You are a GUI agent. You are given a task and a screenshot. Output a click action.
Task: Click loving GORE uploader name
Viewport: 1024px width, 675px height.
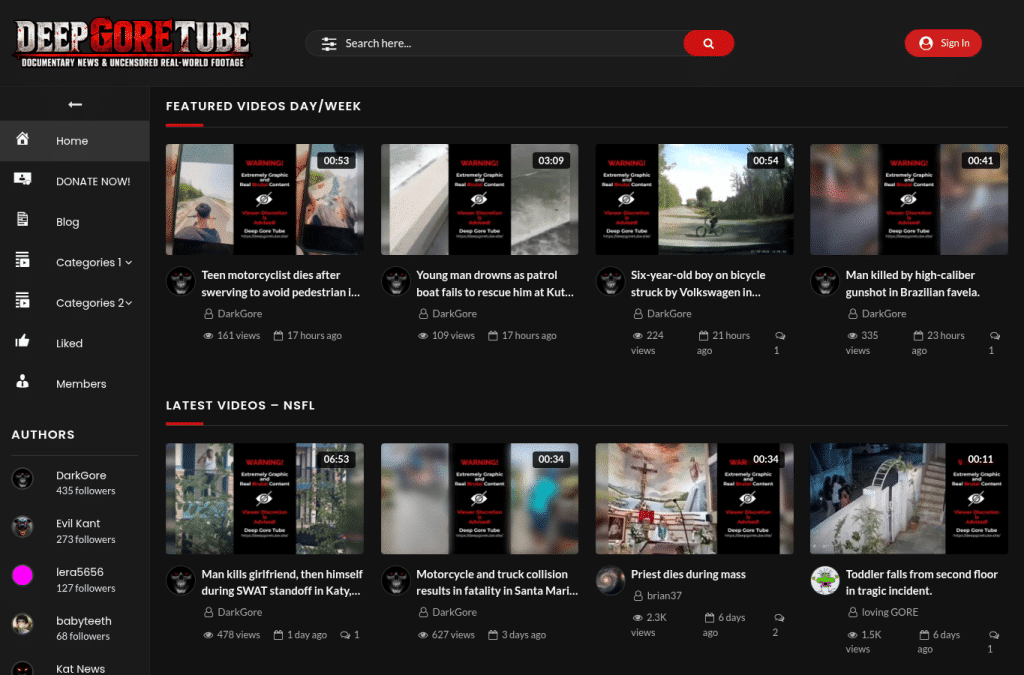tap(889, 612)
